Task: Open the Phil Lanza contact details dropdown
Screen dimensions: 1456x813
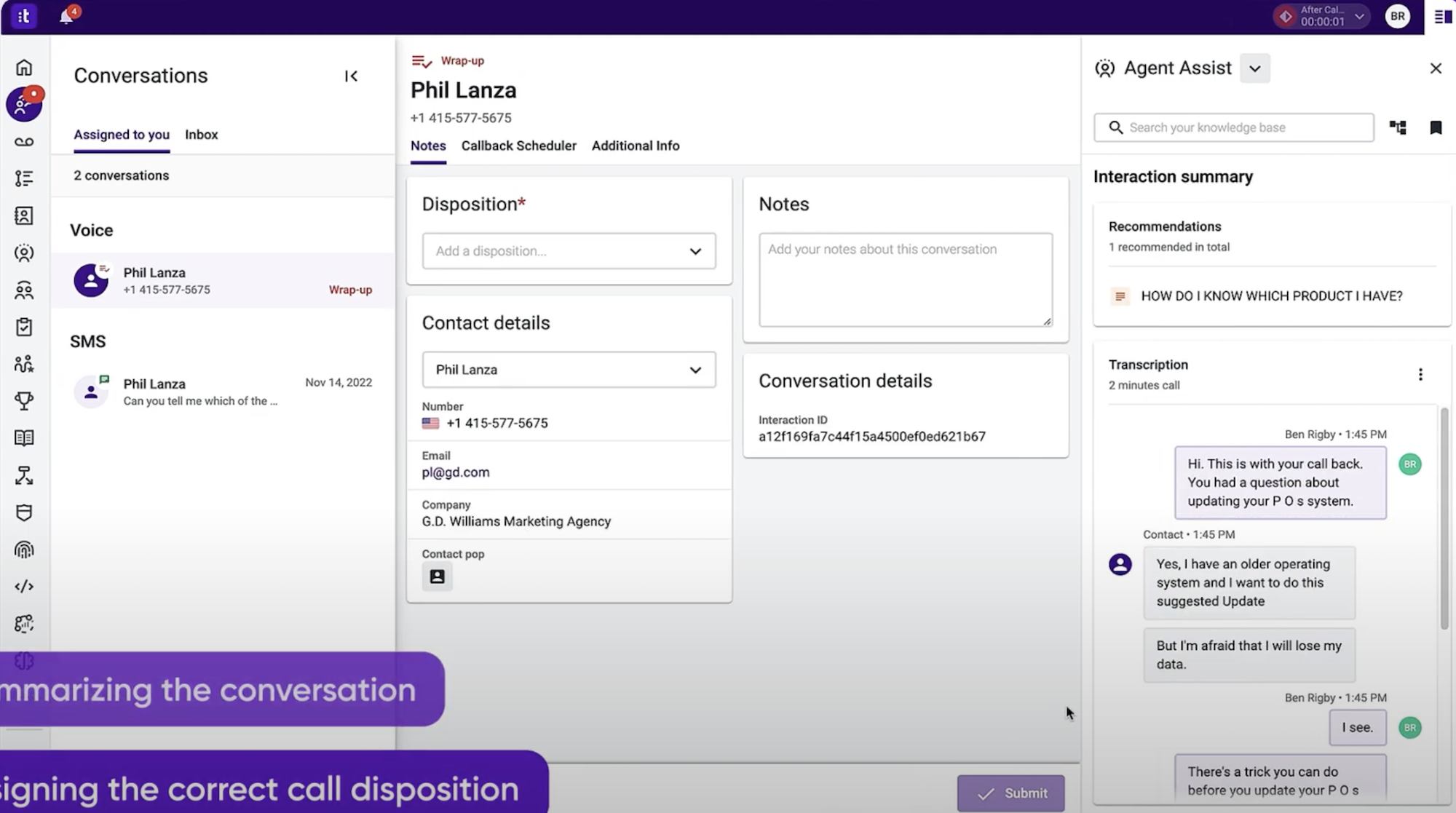Action: [569, 370]
